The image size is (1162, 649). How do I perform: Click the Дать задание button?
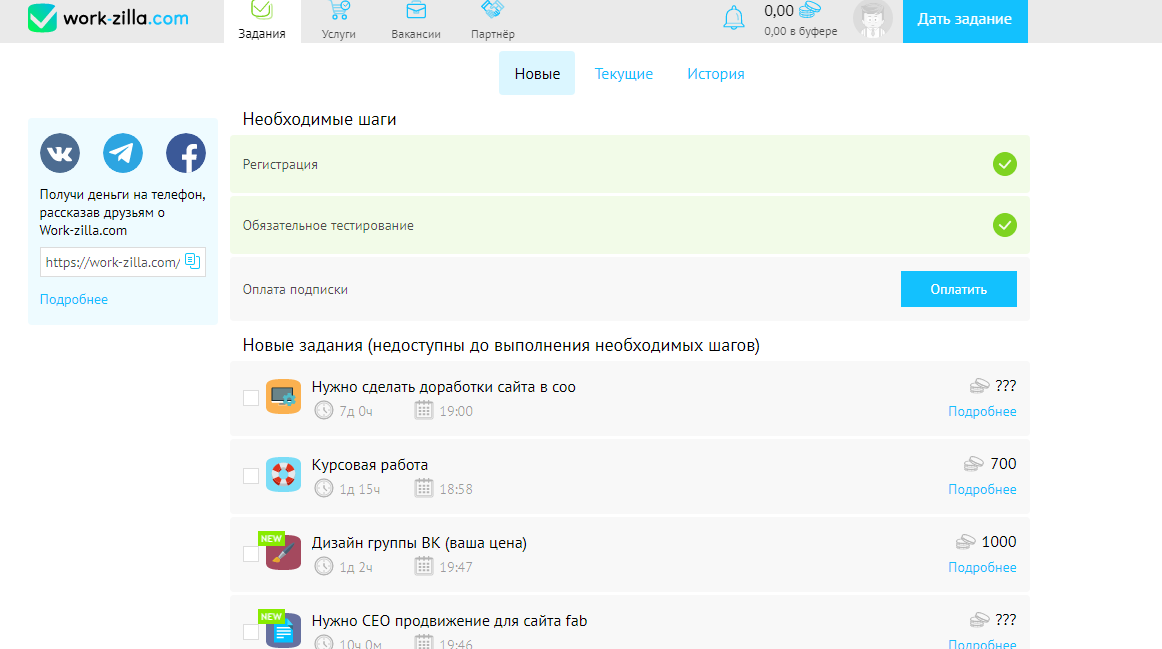[x=965, y=21]
